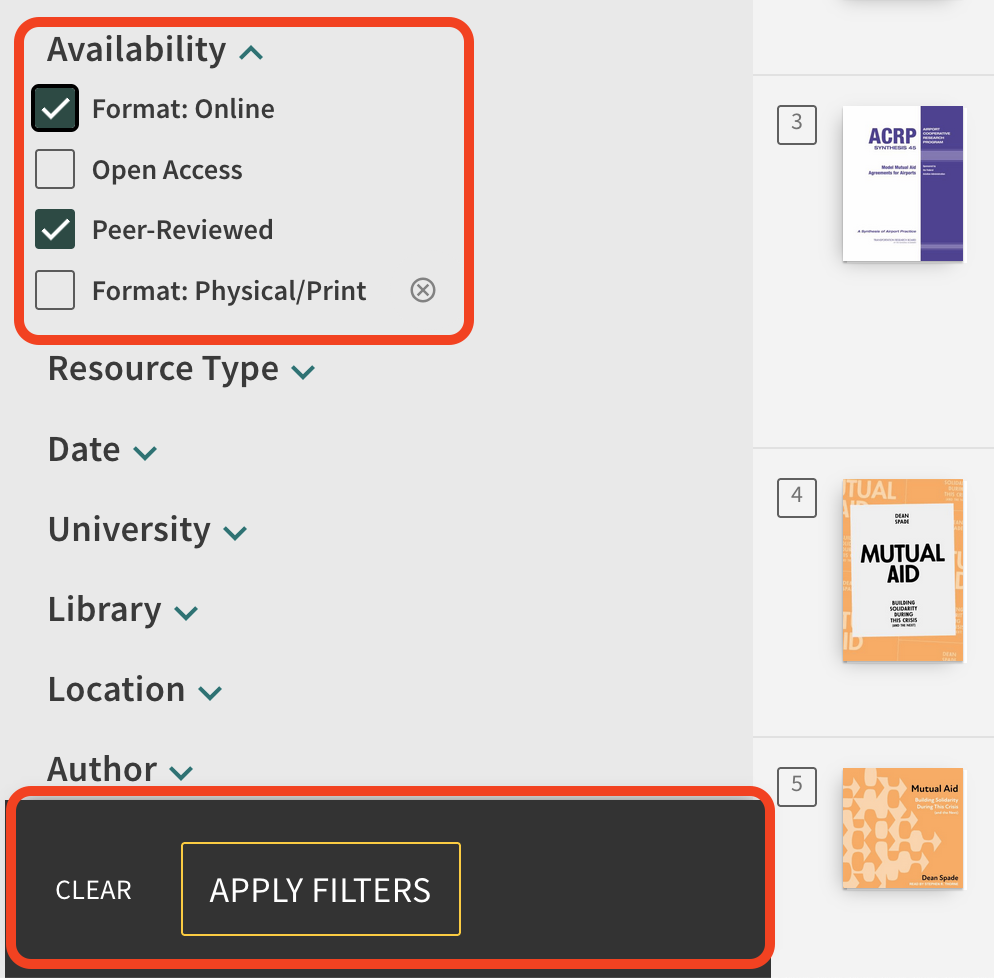The width and height of the screenshot is (994, 978).
Task: Uncheck the Format: Online checkbox
Action: pyautogui.click(x=55, y=109)
